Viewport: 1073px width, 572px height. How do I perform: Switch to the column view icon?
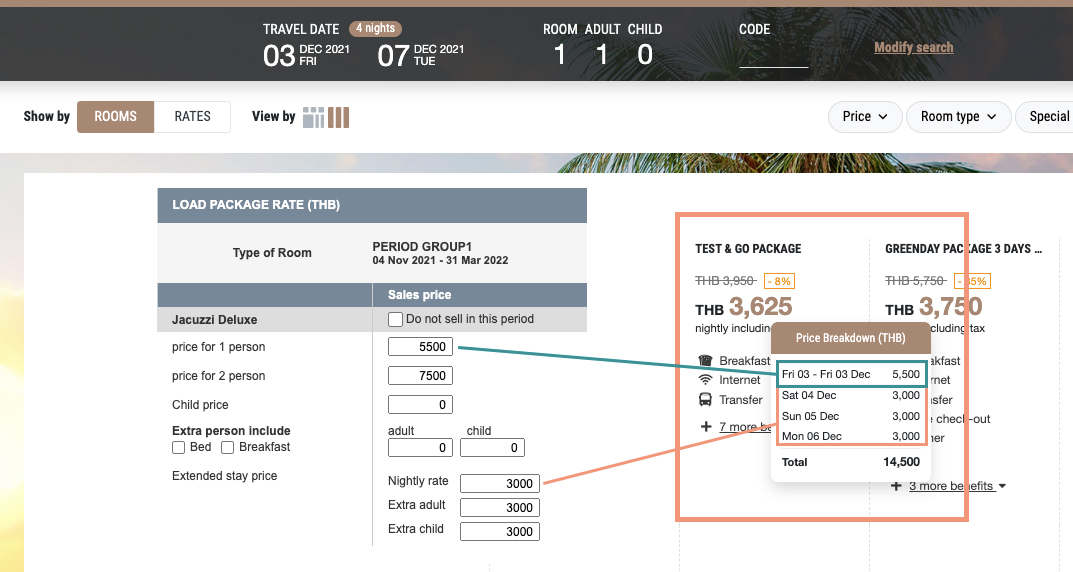339,117
